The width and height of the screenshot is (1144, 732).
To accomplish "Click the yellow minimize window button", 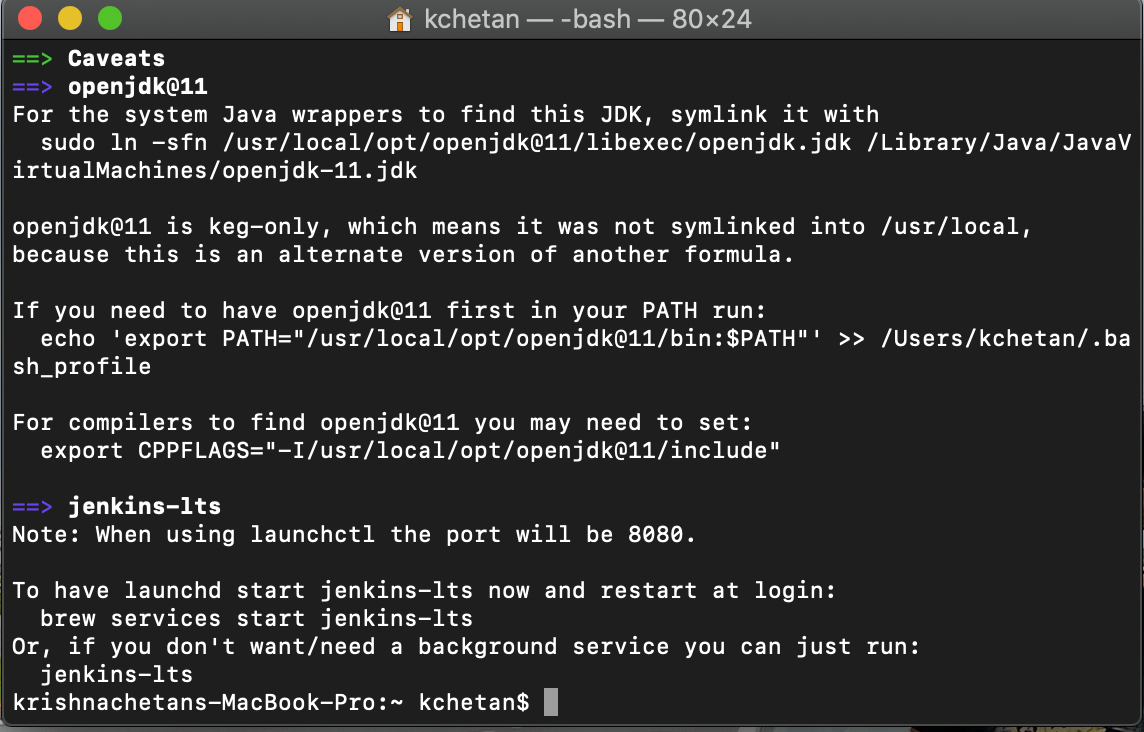I will pyautogui.click(x=70, y=18).
